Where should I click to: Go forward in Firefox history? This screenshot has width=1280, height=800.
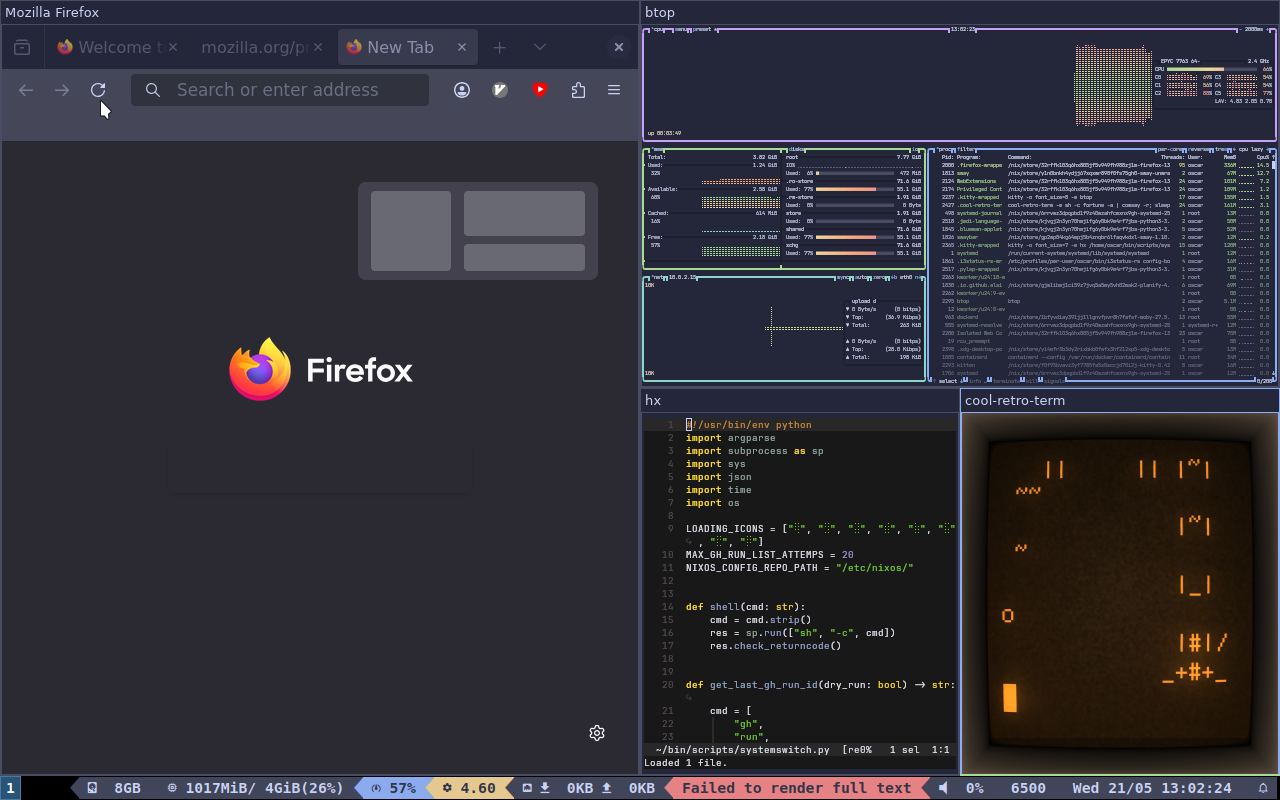coord(62,90)
